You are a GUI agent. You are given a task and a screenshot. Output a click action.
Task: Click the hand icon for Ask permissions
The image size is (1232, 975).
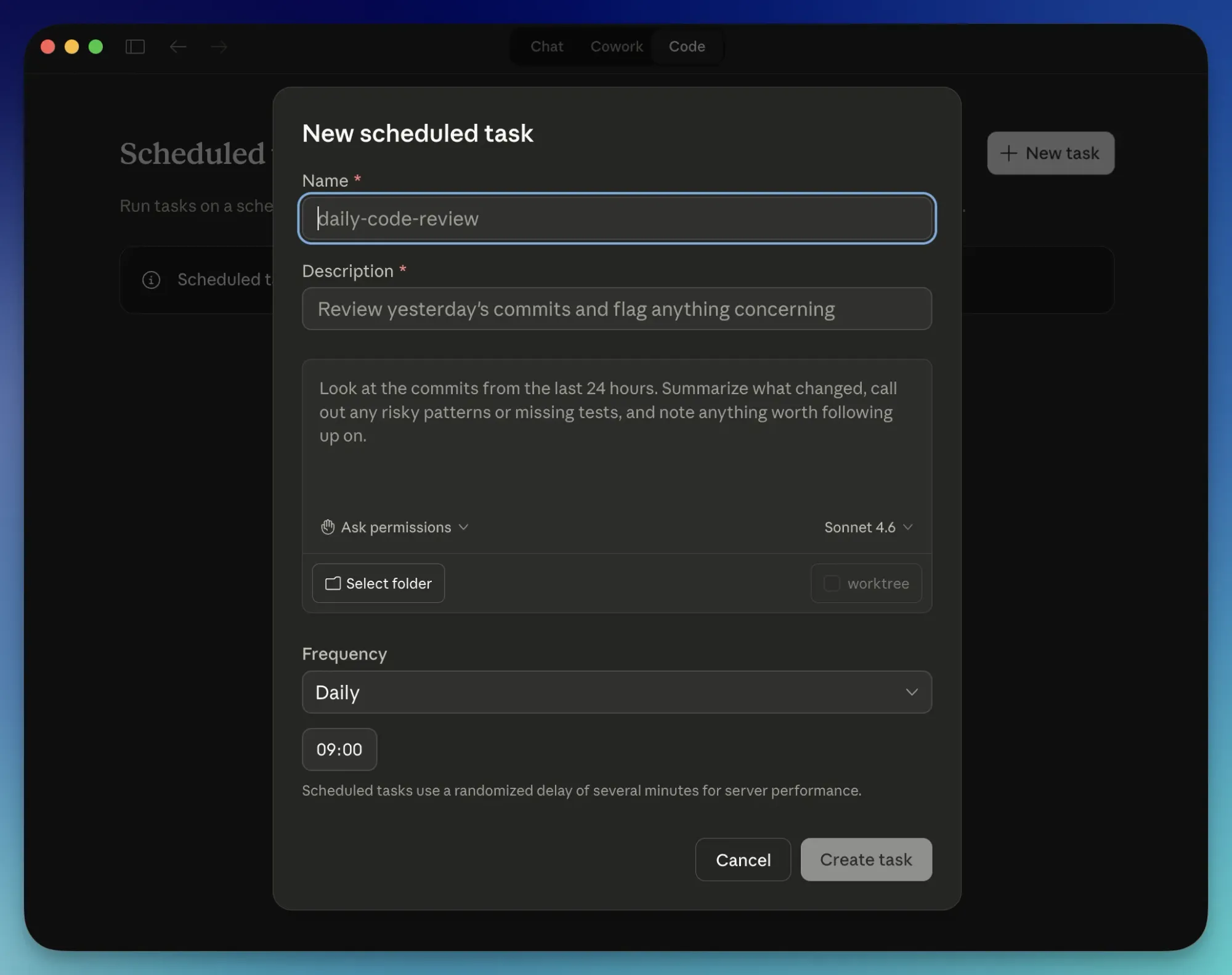(x=328, y=527)
